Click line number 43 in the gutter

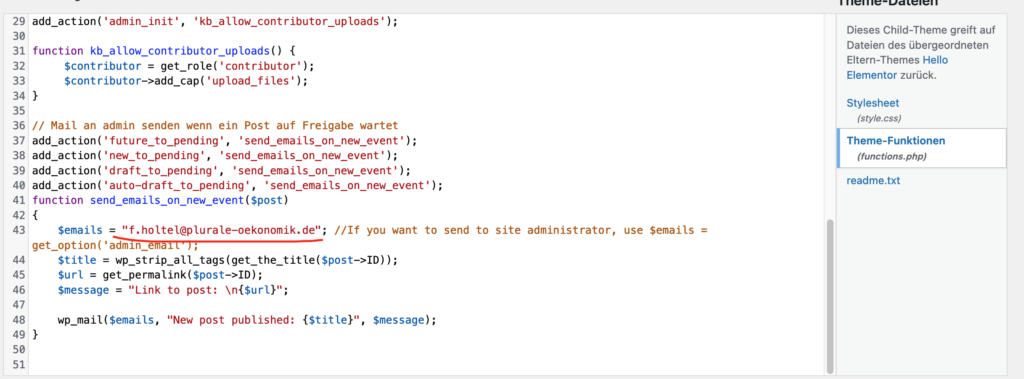(x=18, y=230)
